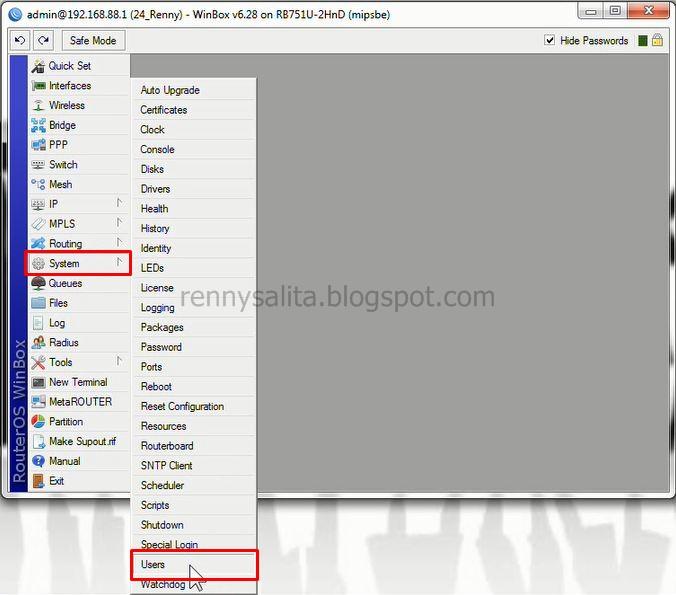
Task: Open Queues tree icon
Action: coord(38,283)
